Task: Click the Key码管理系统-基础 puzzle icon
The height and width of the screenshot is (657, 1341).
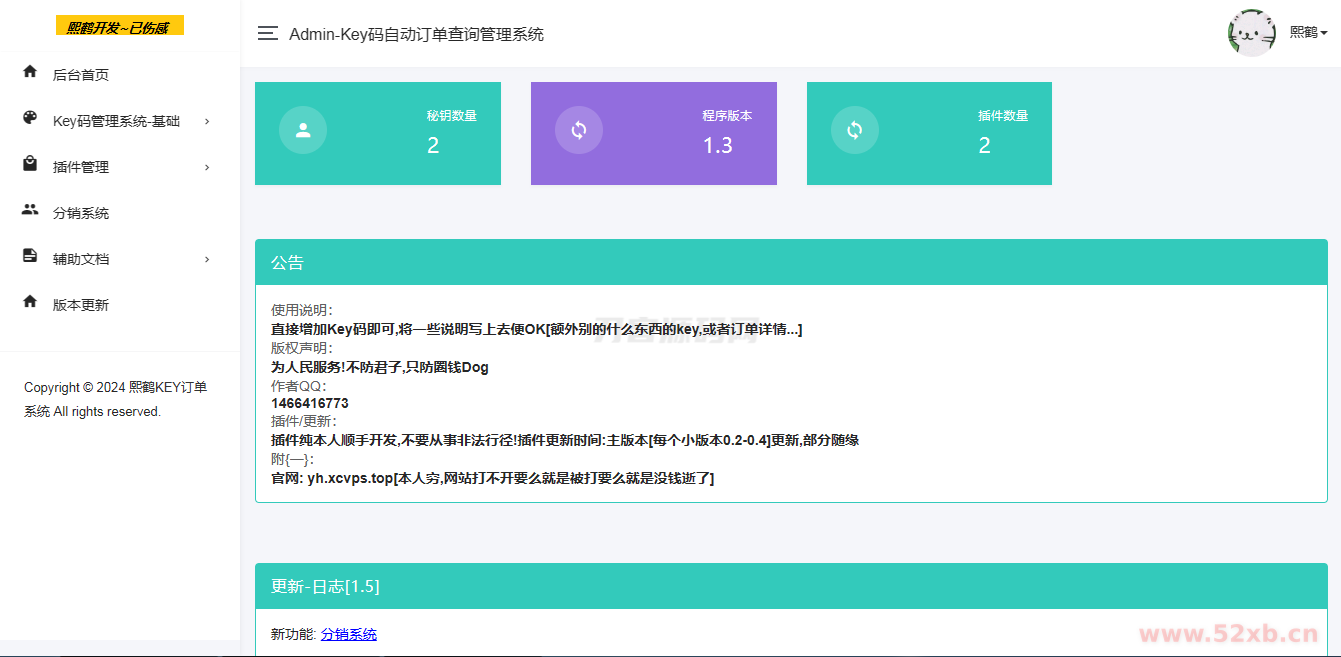Action: pyautogui.click(x=29, y=119)
